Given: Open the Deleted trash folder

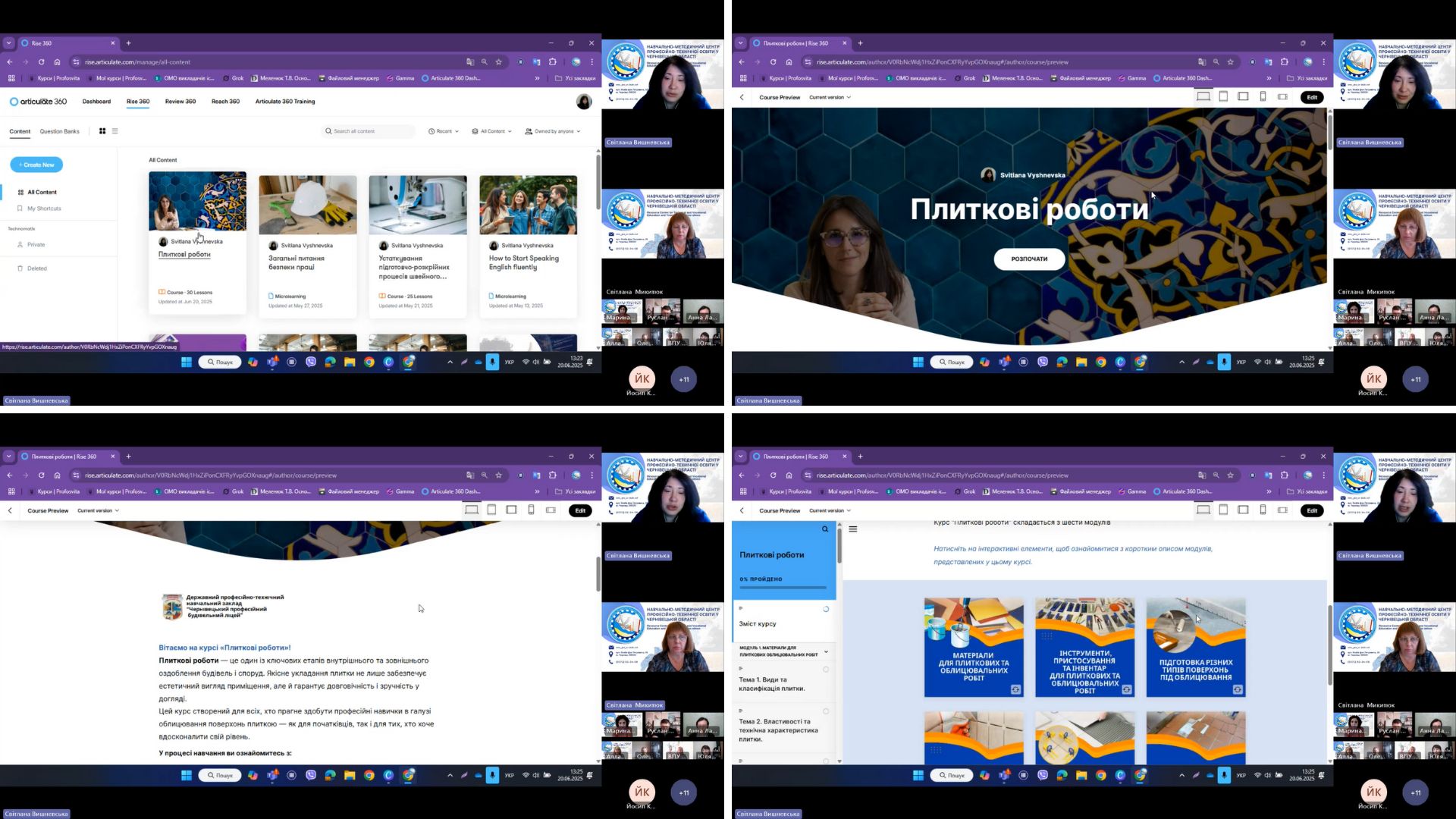Looking at the screenshot, I should [36, 268].
